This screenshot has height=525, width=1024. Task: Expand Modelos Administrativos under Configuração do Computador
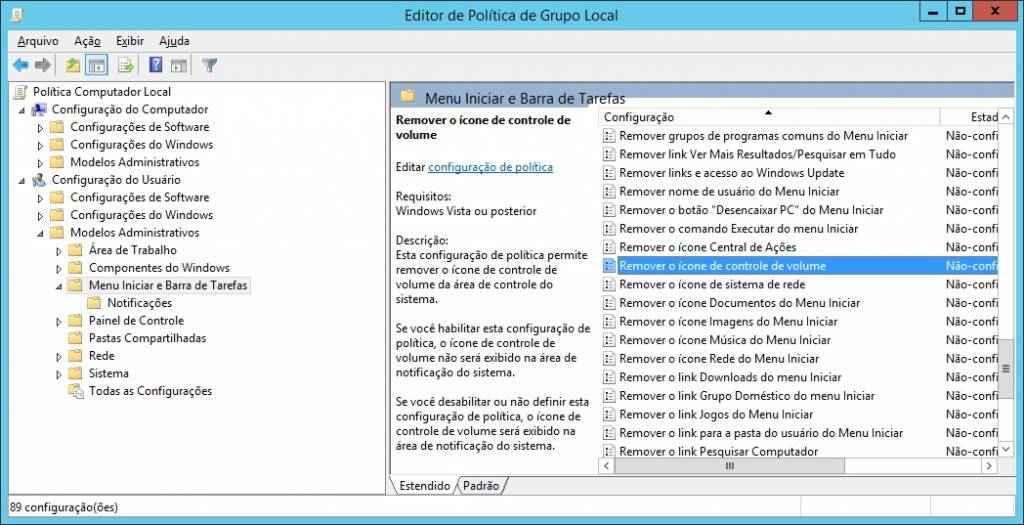40,163
